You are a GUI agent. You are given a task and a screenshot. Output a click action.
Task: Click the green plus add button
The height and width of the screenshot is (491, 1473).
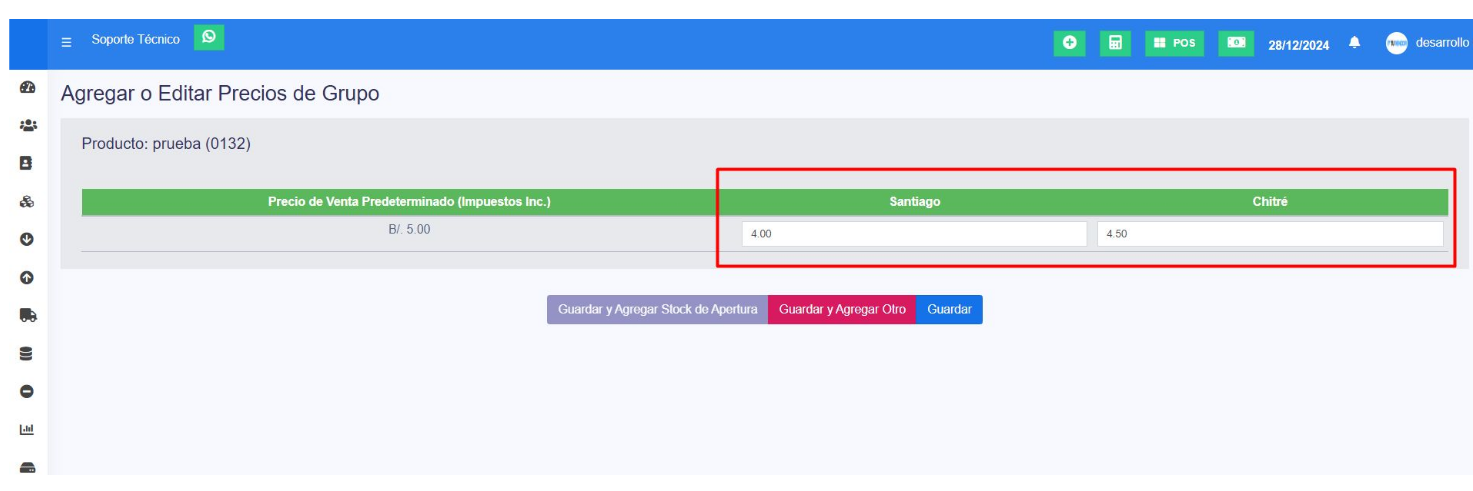(1070, 43)
